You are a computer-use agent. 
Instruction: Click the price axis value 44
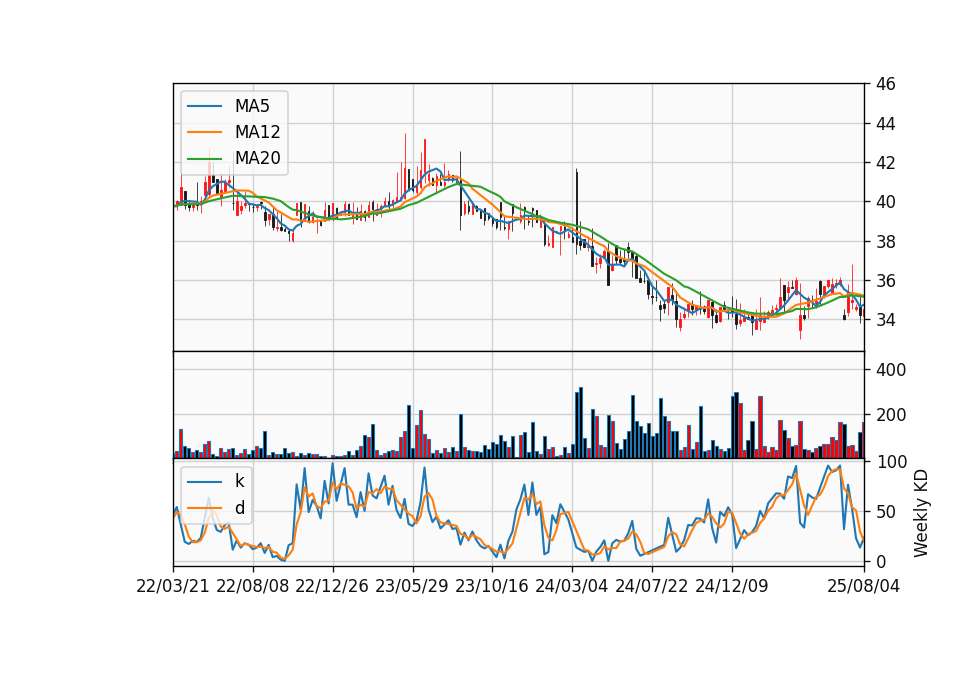click(885, 124)
